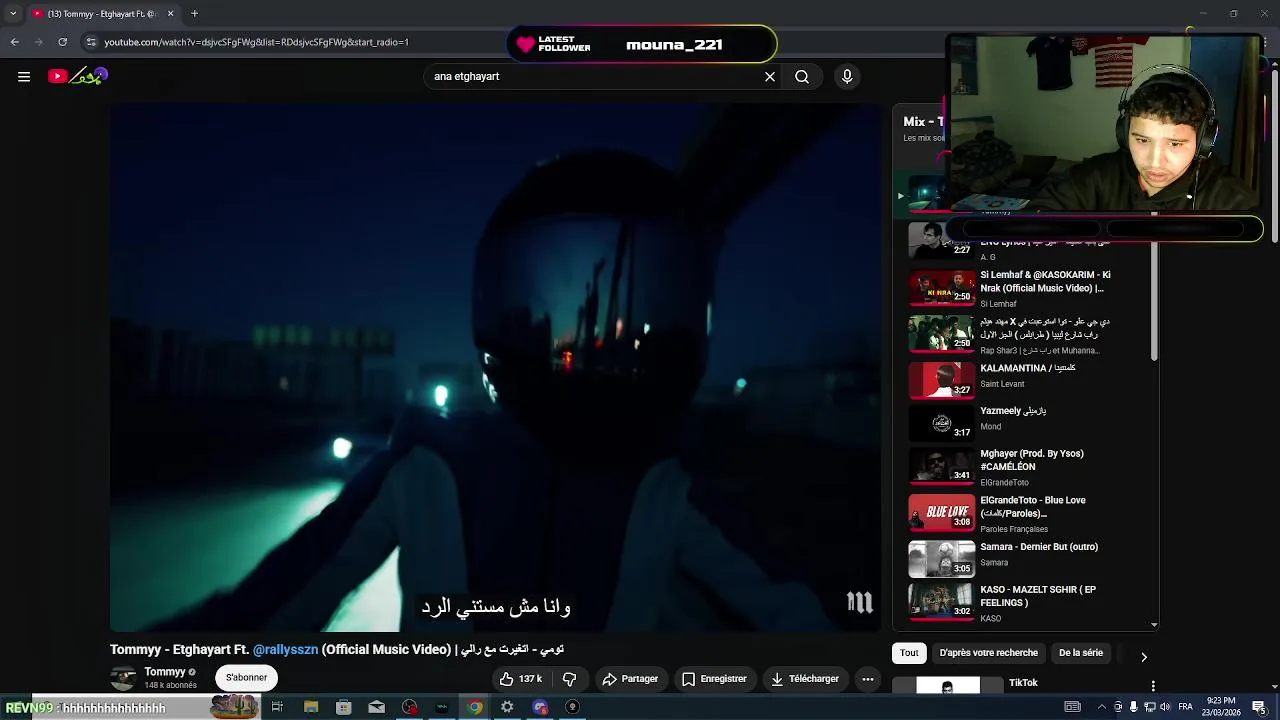Show hidden system tray icons
Image resolution: width=1280 pixels, height=720 pixels.
click(x=1101, y=707)
